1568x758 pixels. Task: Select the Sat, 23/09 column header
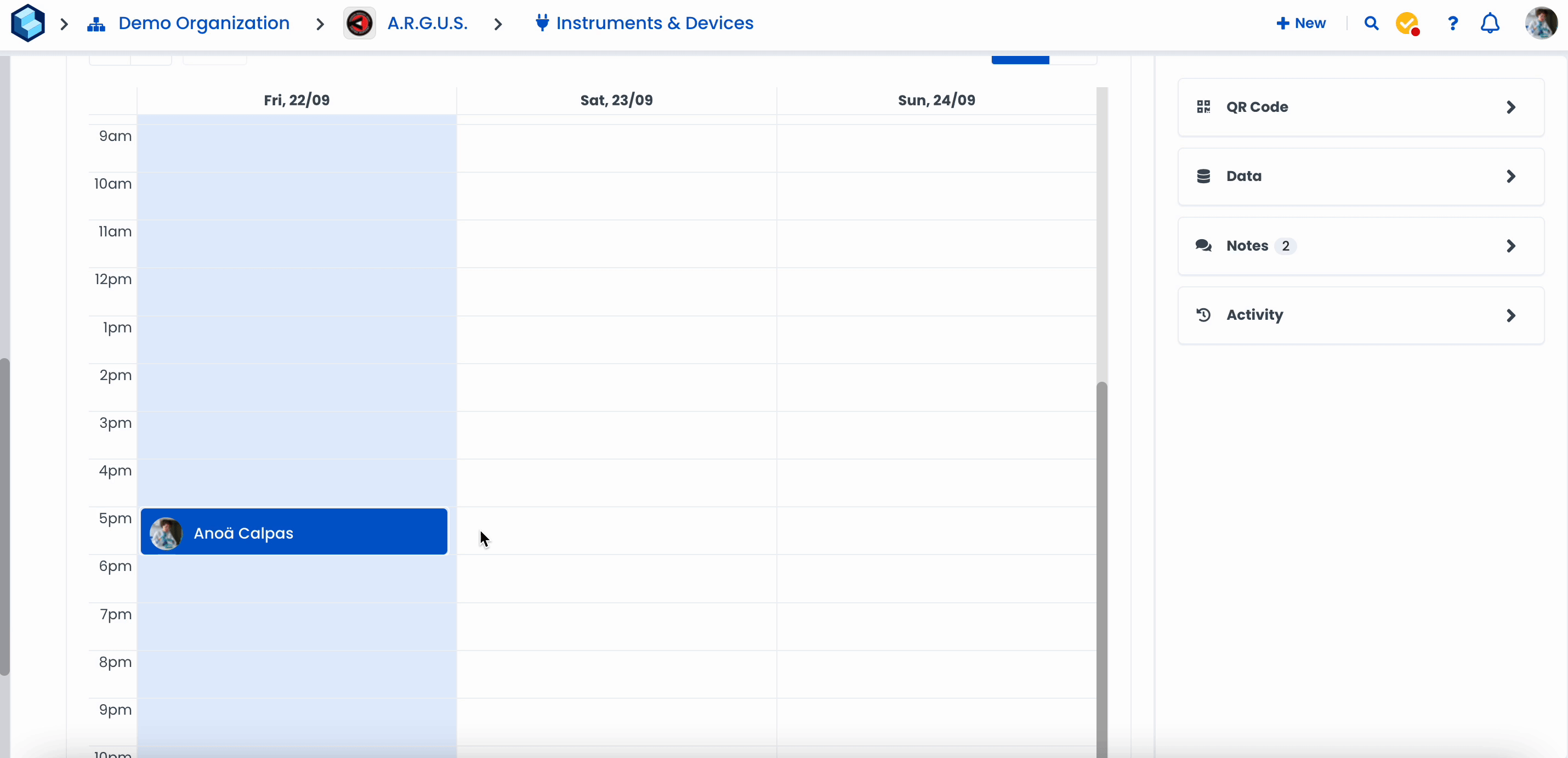[616, 100]
